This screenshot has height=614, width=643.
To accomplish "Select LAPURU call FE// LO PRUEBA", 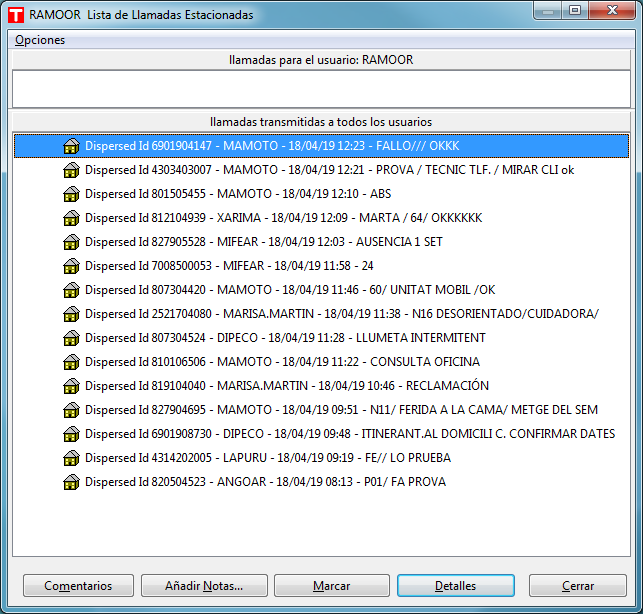I will (x=267, y=458).
